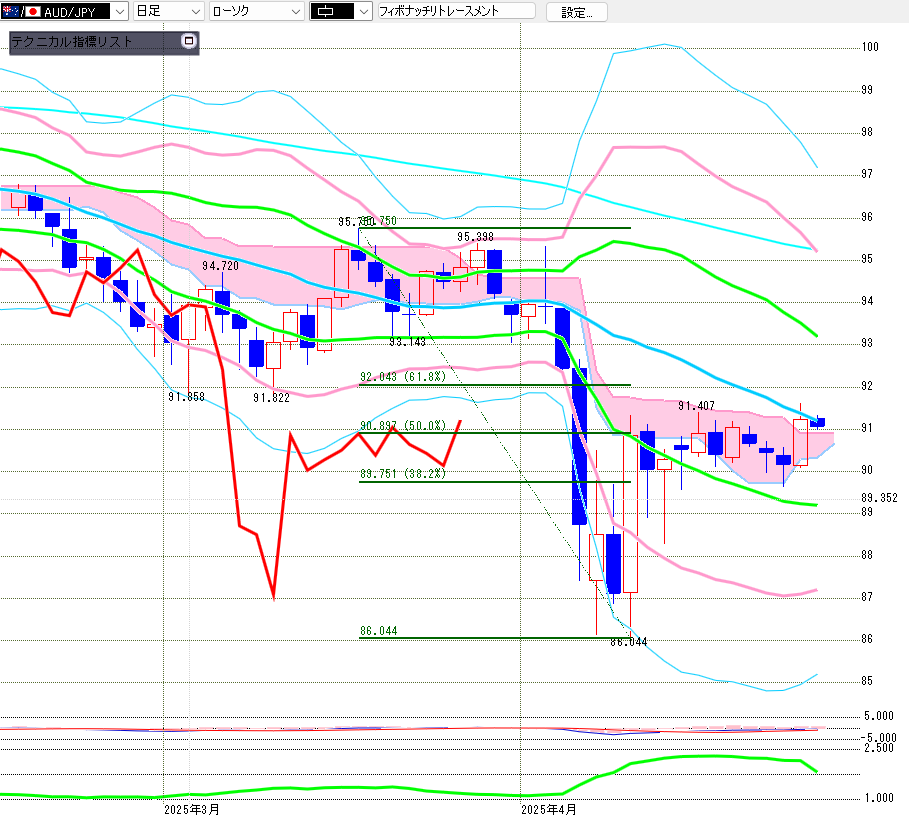Click the 92.043 (61.8%) Fibonacci label
Image resolution: width=909 pixels, height=815 pixels.
pos(403,377)
